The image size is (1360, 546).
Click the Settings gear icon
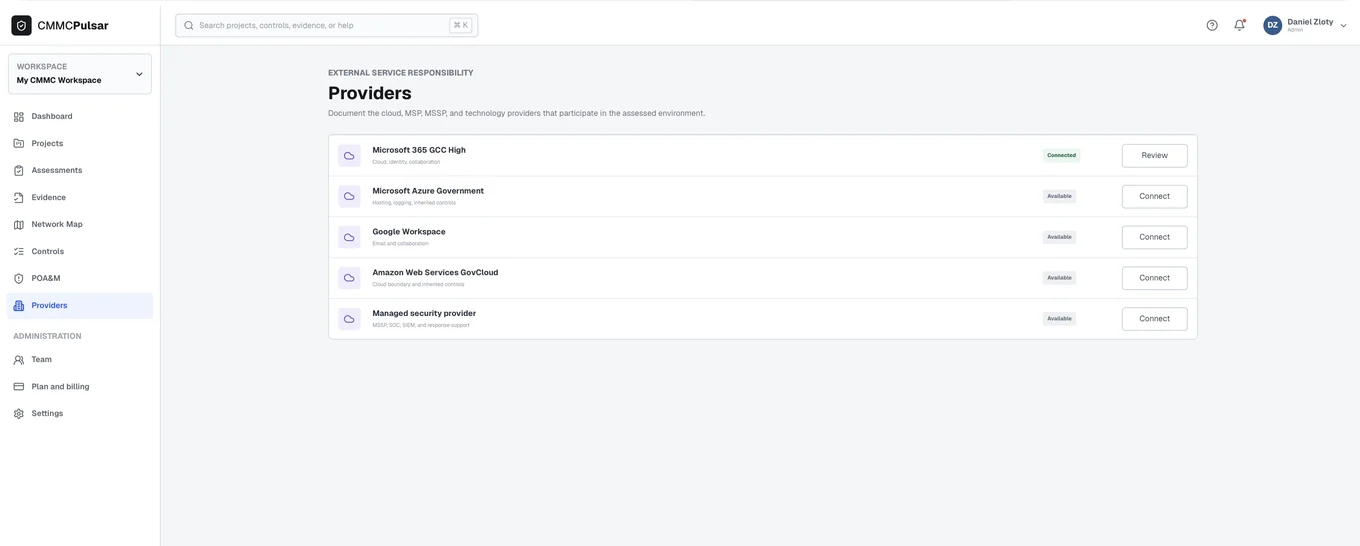pyautogui.click(x=19, y=414)
